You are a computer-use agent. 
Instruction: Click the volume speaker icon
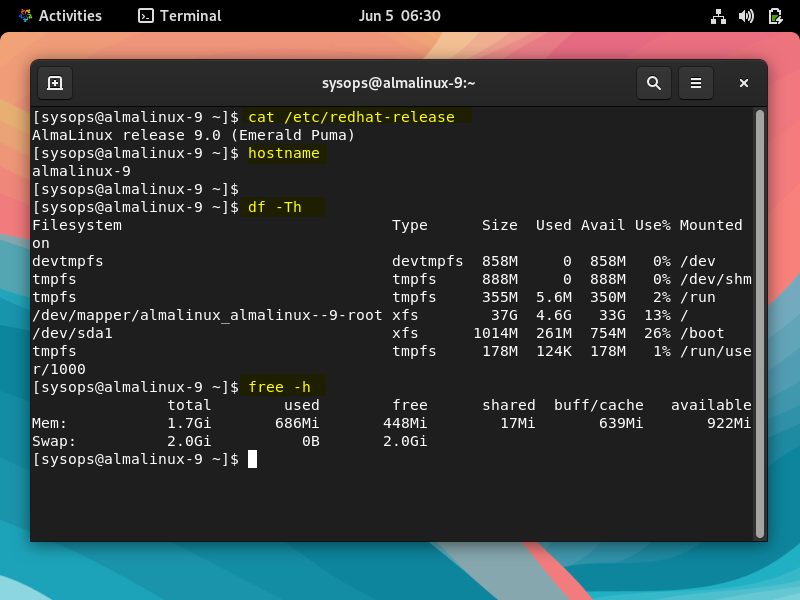click(746, 16)
